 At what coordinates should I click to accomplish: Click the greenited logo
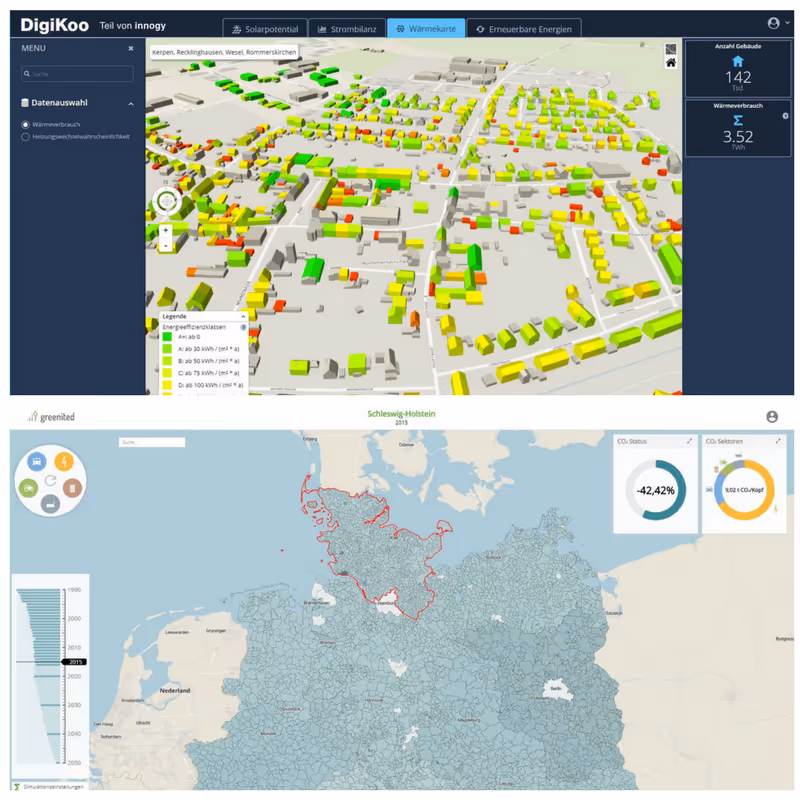click(x=51, y=417)
